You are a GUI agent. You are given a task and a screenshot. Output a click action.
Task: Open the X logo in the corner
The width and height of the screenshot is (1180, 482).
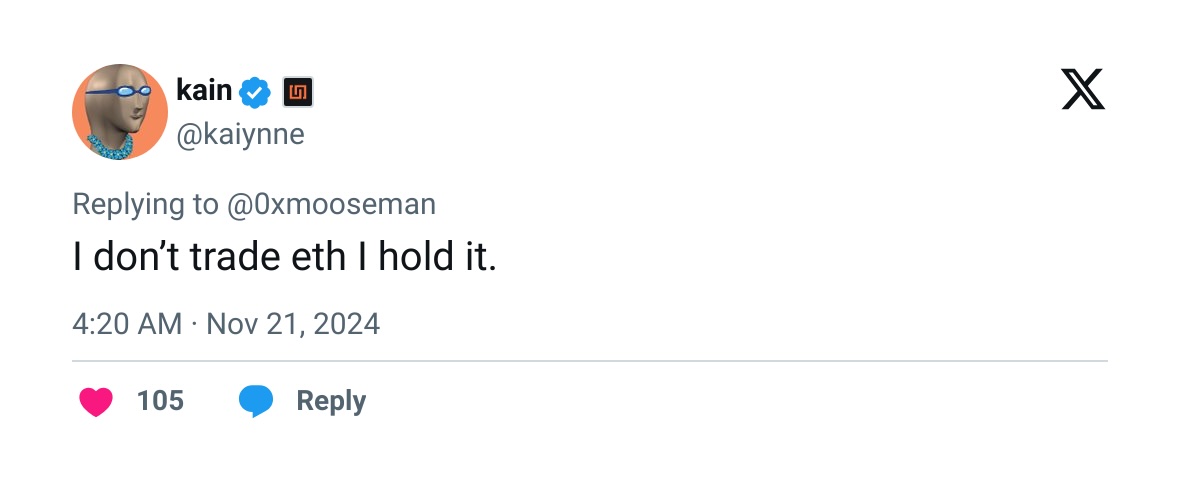pyautogui.click(x=1083, y=89)
